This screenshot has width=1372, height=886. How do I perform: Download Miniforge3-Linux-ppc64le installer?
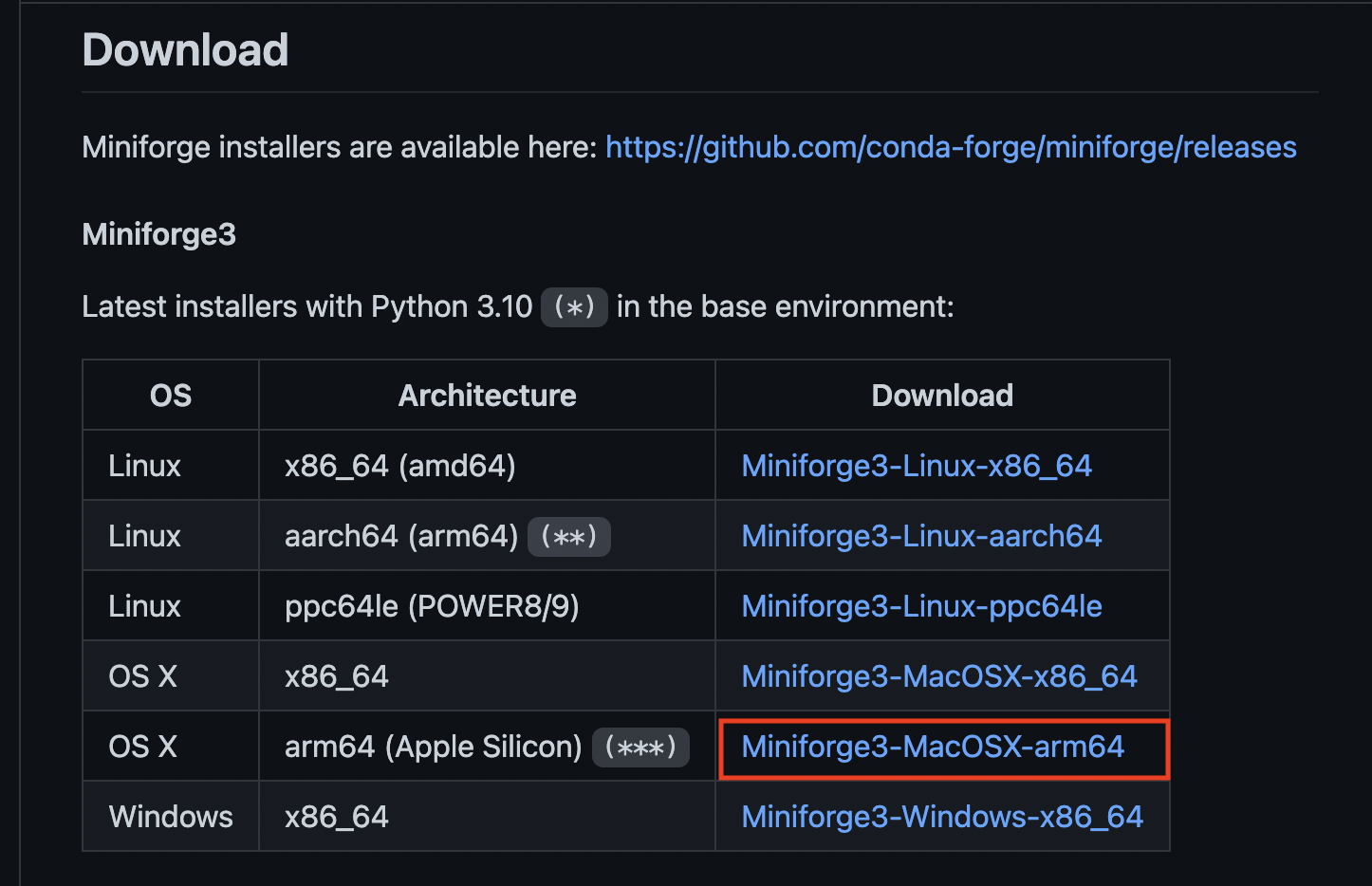point(921,605)
